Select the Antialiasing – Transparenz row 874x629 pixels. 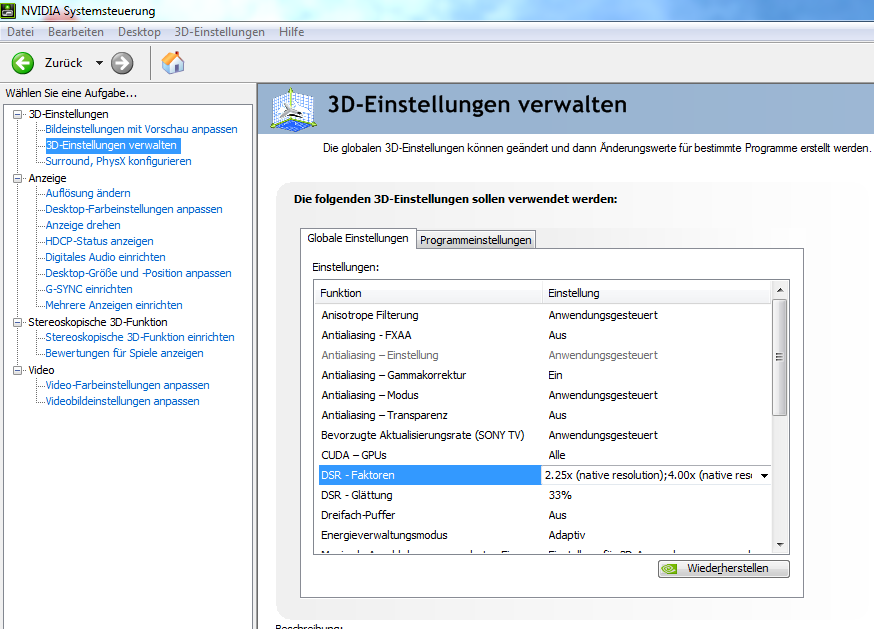coord(543,415)
